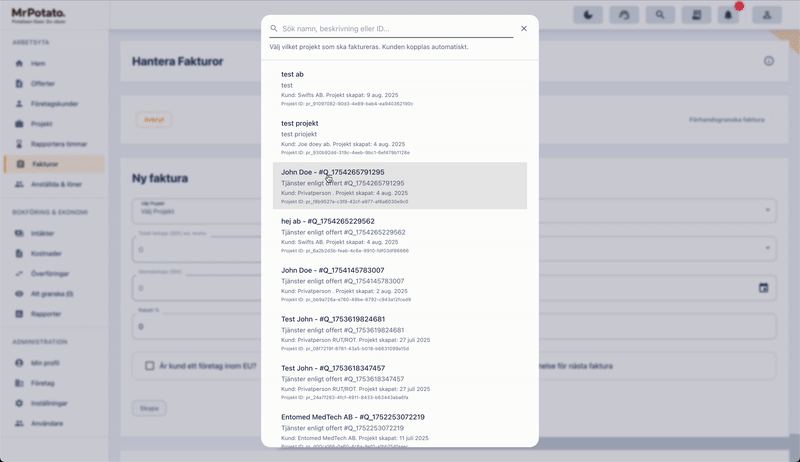Open Inställningar in sidebar

point(54,403)
